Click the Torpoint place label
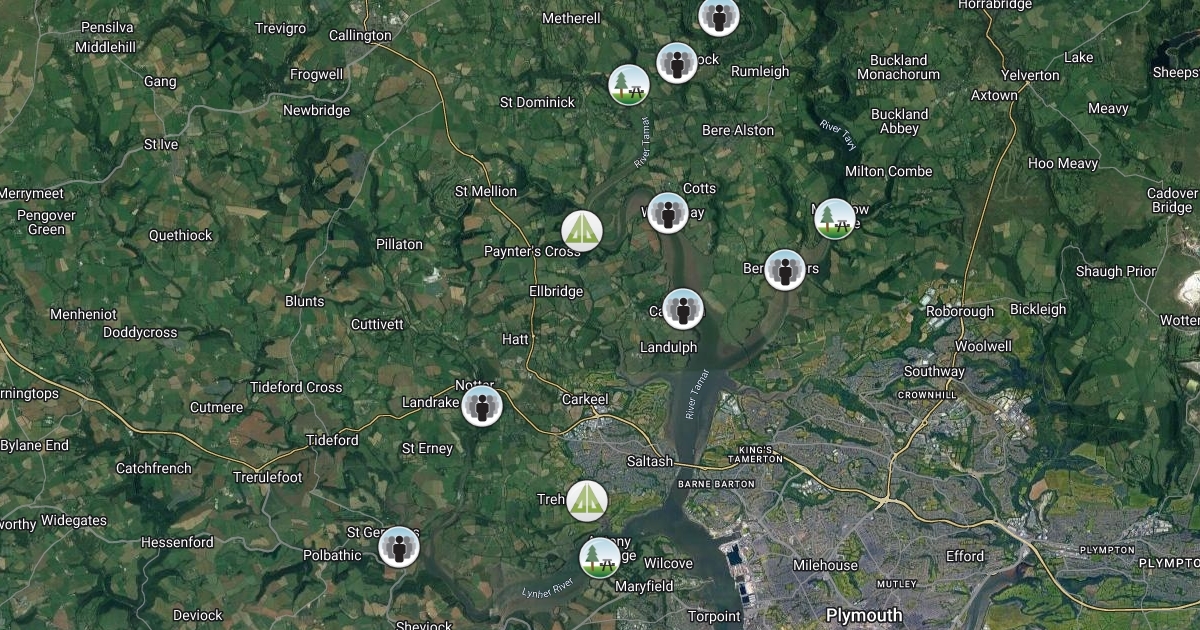1200x630 pixels. (714, 616)
